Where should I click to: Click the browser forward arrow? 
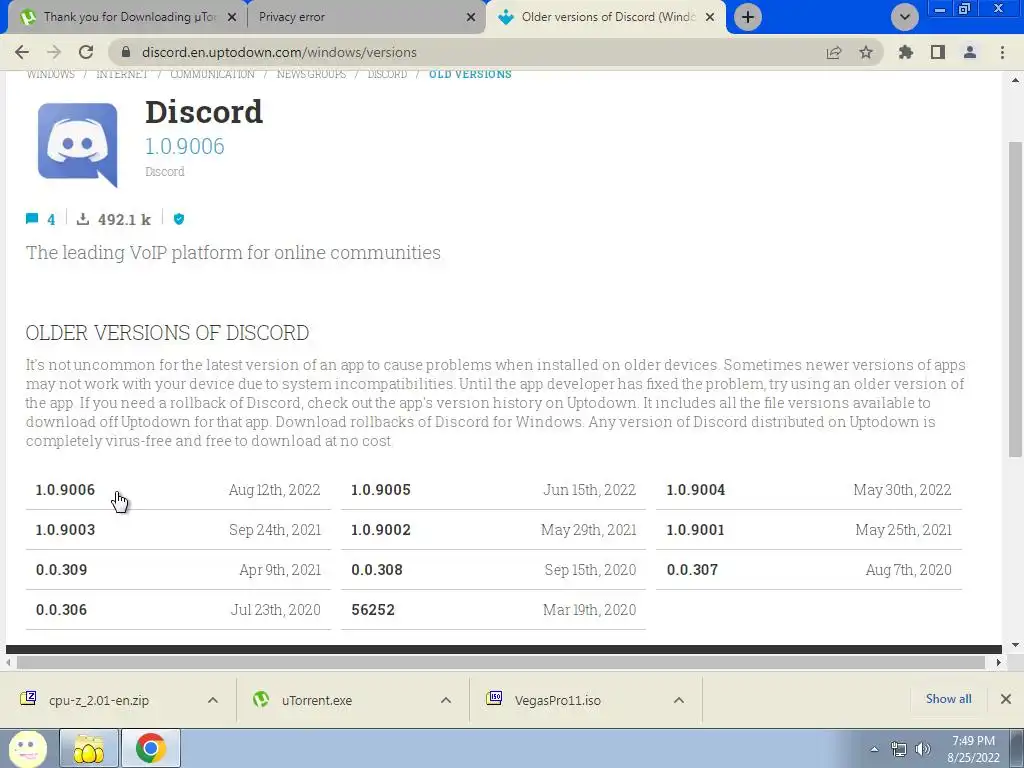point(54,52)
